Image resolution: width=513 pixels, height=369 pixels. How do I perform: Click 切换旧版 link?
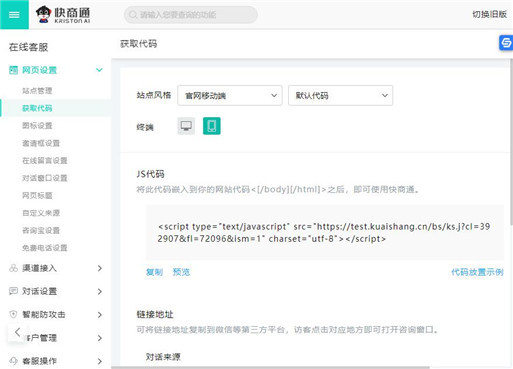tap(489, 14)
